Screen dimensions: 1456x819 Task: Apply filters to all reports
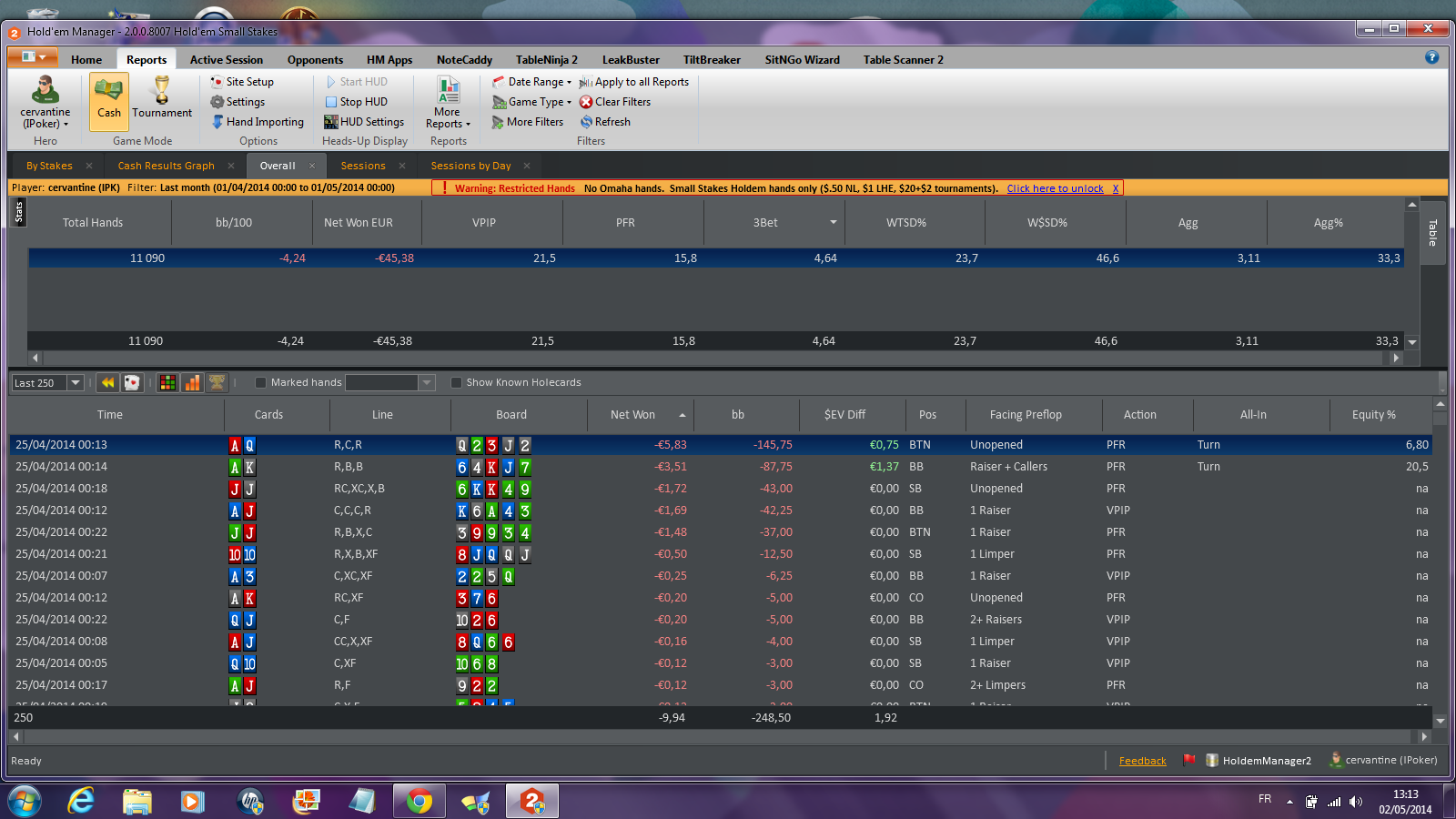click(634, 82)
